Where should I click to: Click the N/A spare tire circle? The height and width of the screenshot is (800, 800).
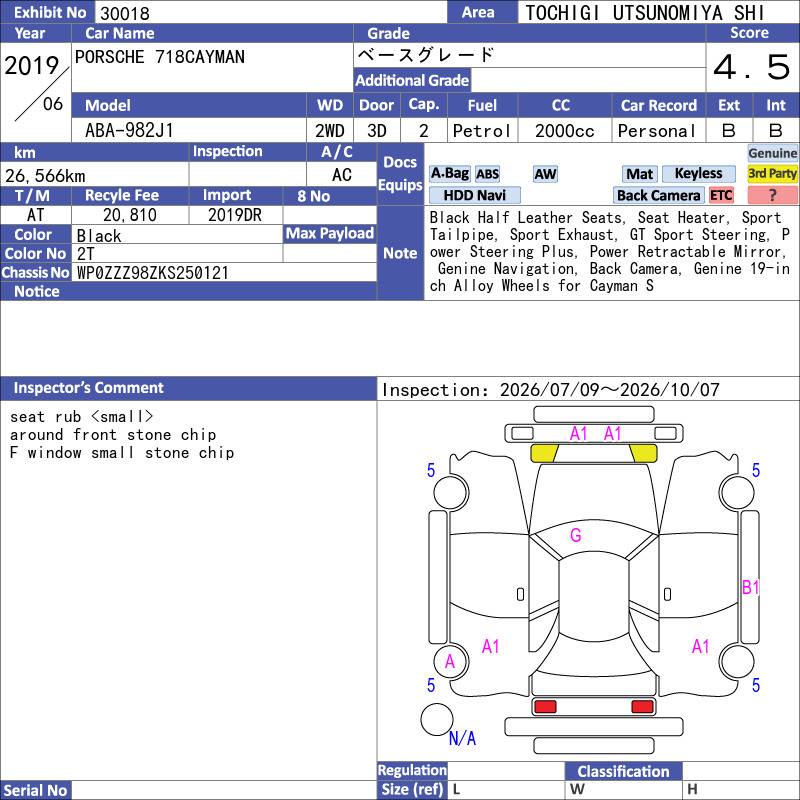tap(437, 719)
